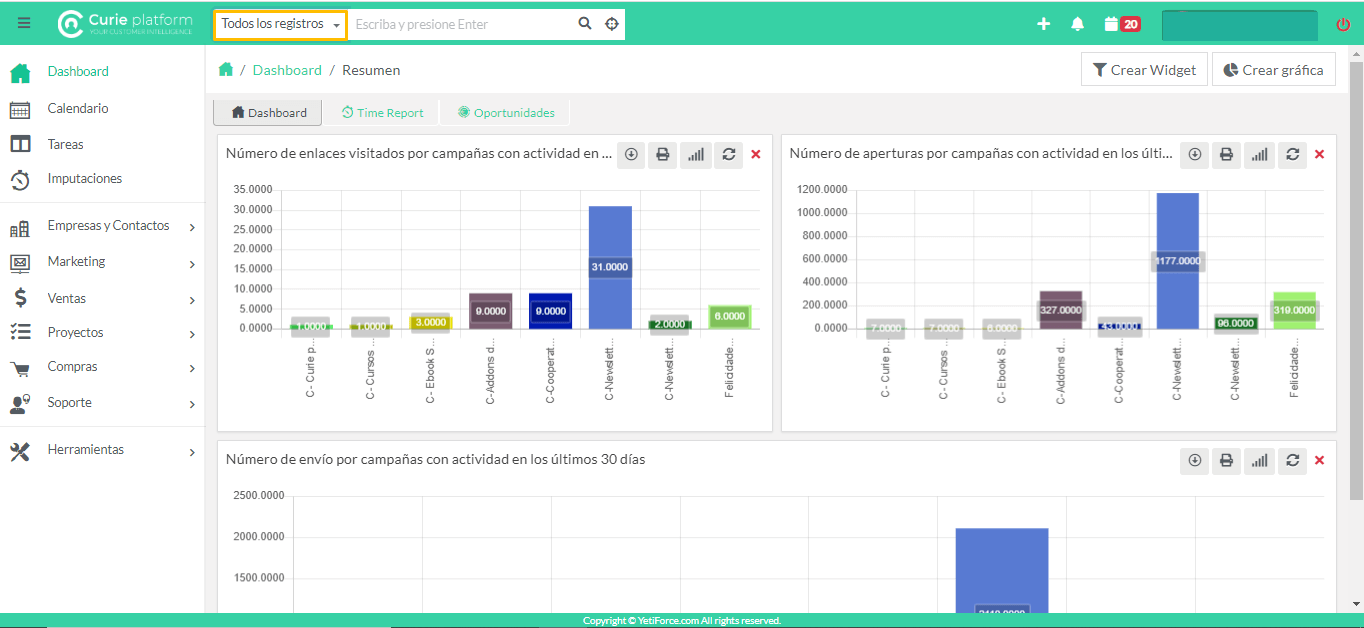Print the 'enlaces visitados' widget

pyautogui.click(x=662, y=154)
